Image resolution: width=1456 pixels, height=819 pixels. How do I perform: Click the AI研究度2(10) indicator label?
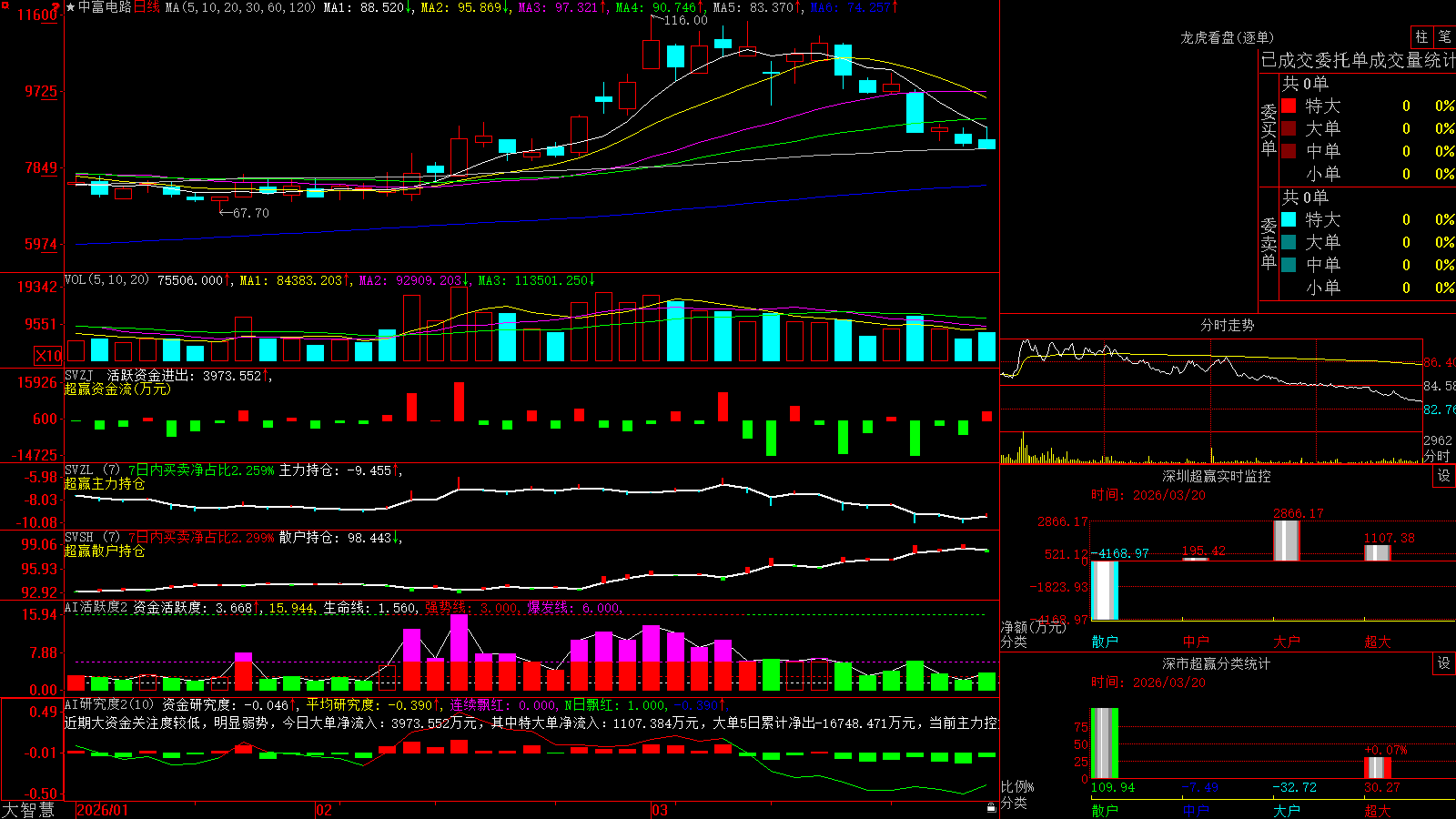(109, 704)
